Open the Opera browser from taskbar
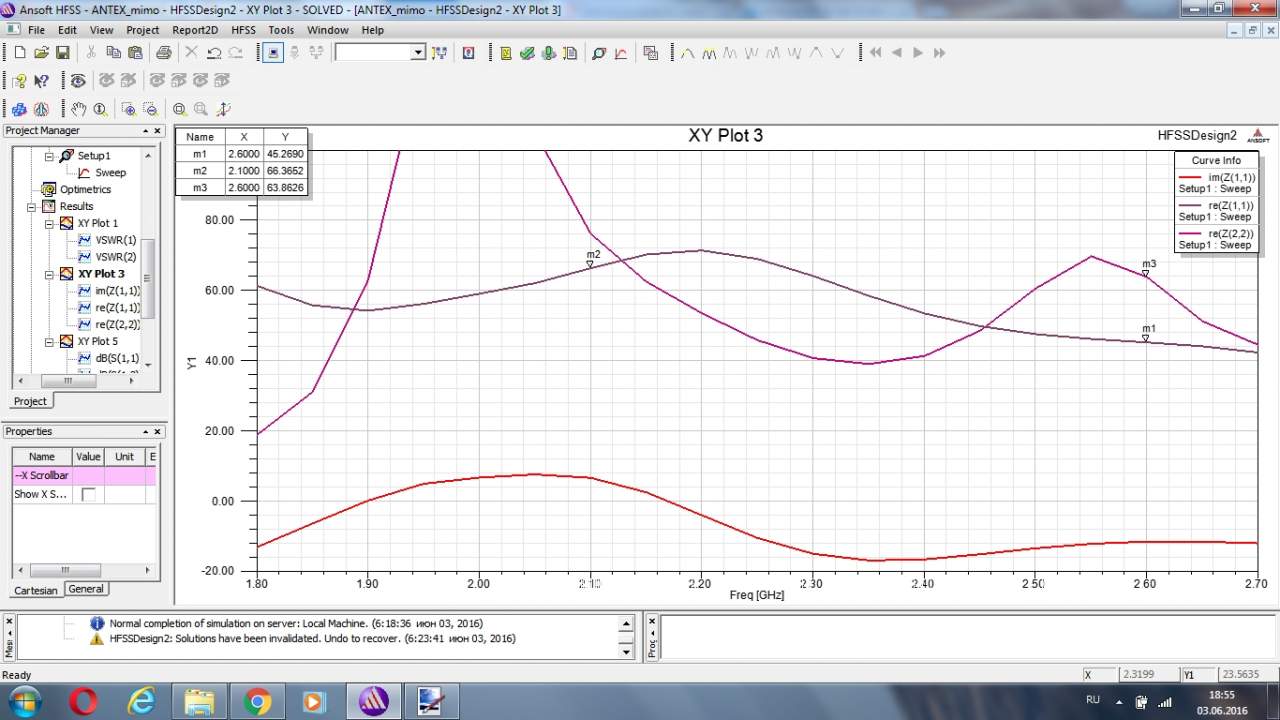Image resolution: width=1280 pixels, height=720 pixels. [x=83, y=702]
